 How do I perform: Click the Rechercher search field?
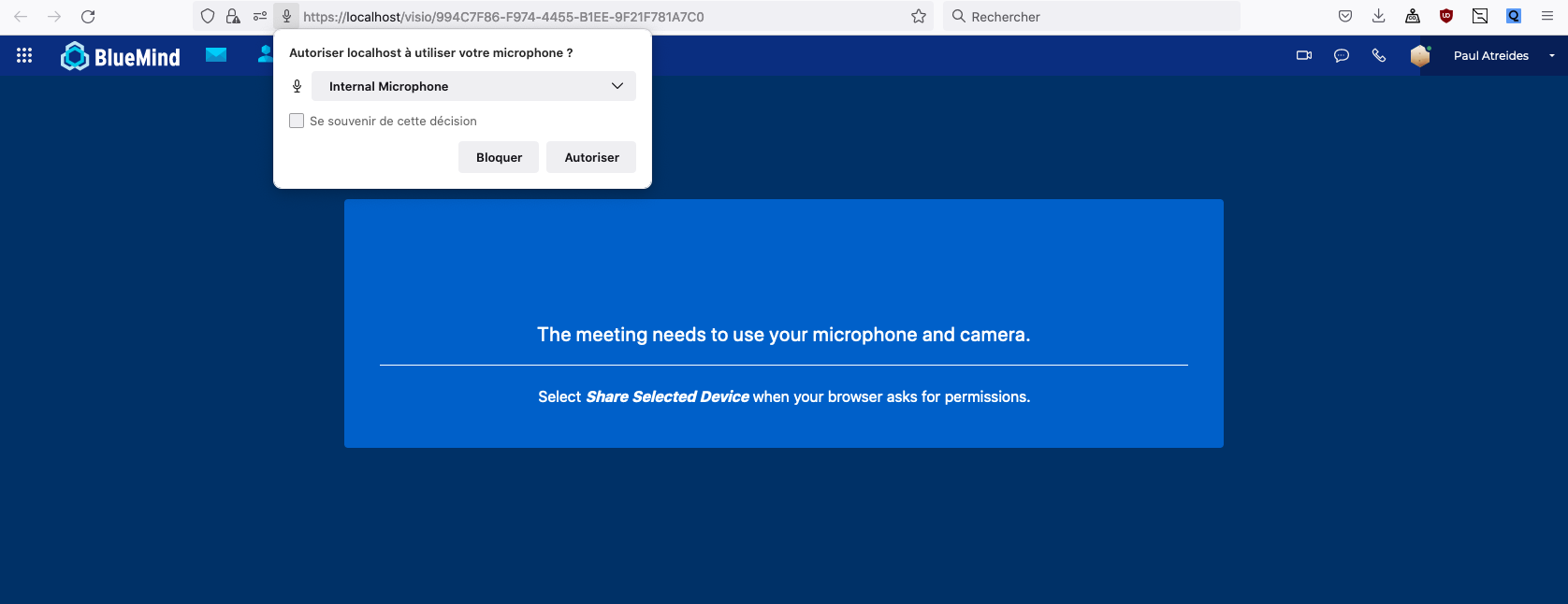tap(1095, 17)
